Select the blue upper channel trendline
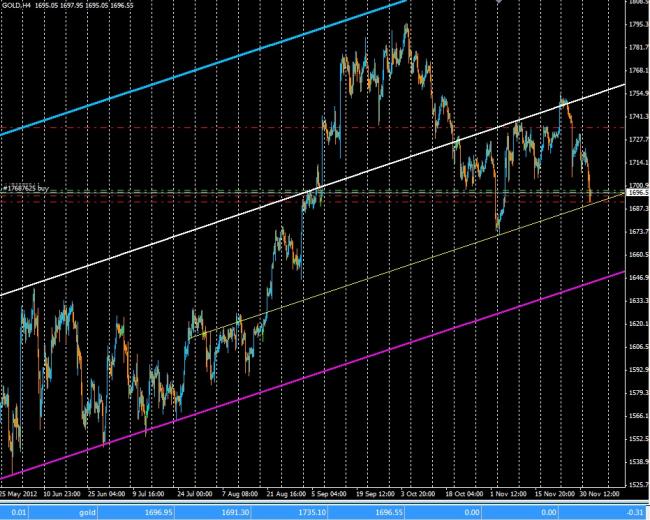The width and height of the screenshot is (650, 520). pyautogui.click(x=203, y=68)
